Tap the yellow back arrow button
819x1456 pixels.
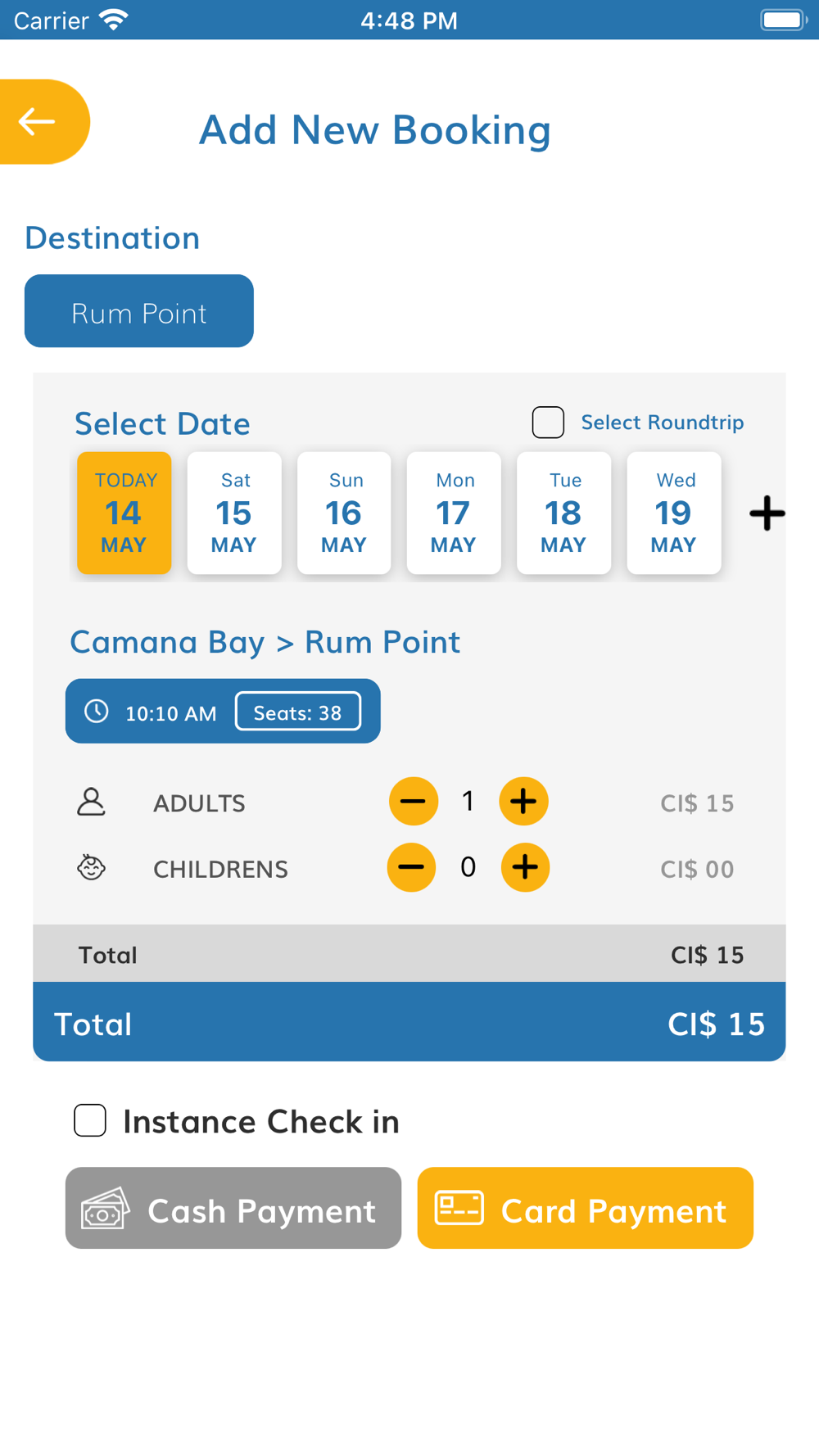[x=43, y=122]
